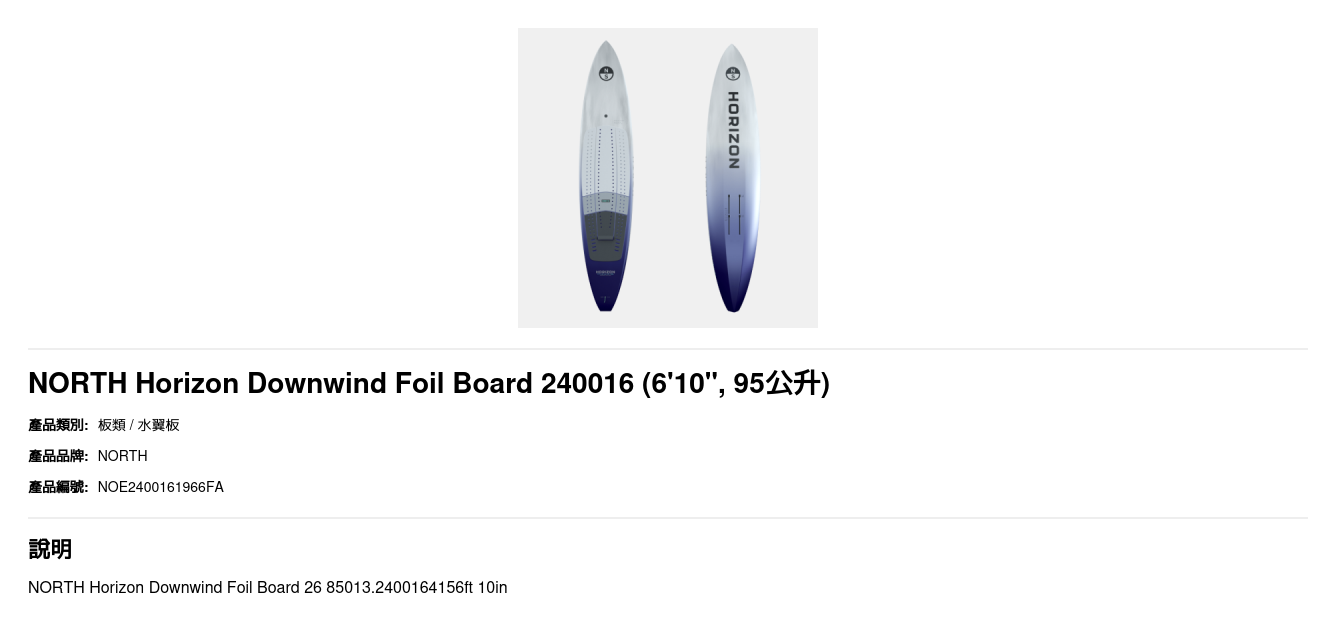The height and width of the screenshot is (627, 1328).
Task: Click the 產品類別 label
Action: [x=58, y=425]
